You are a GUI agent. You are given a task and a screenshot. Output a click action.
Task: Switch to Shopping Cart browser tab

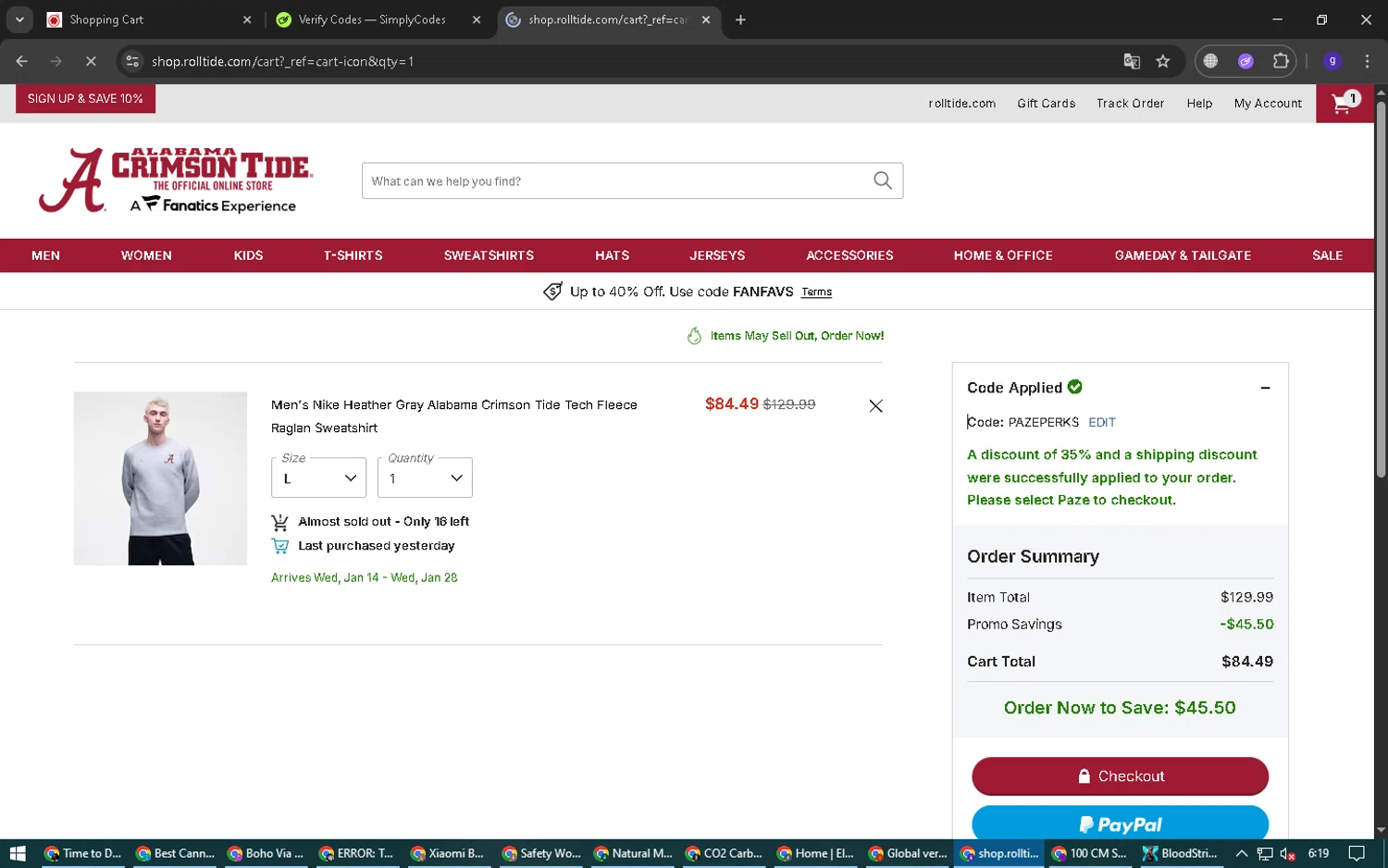[148, 19]
